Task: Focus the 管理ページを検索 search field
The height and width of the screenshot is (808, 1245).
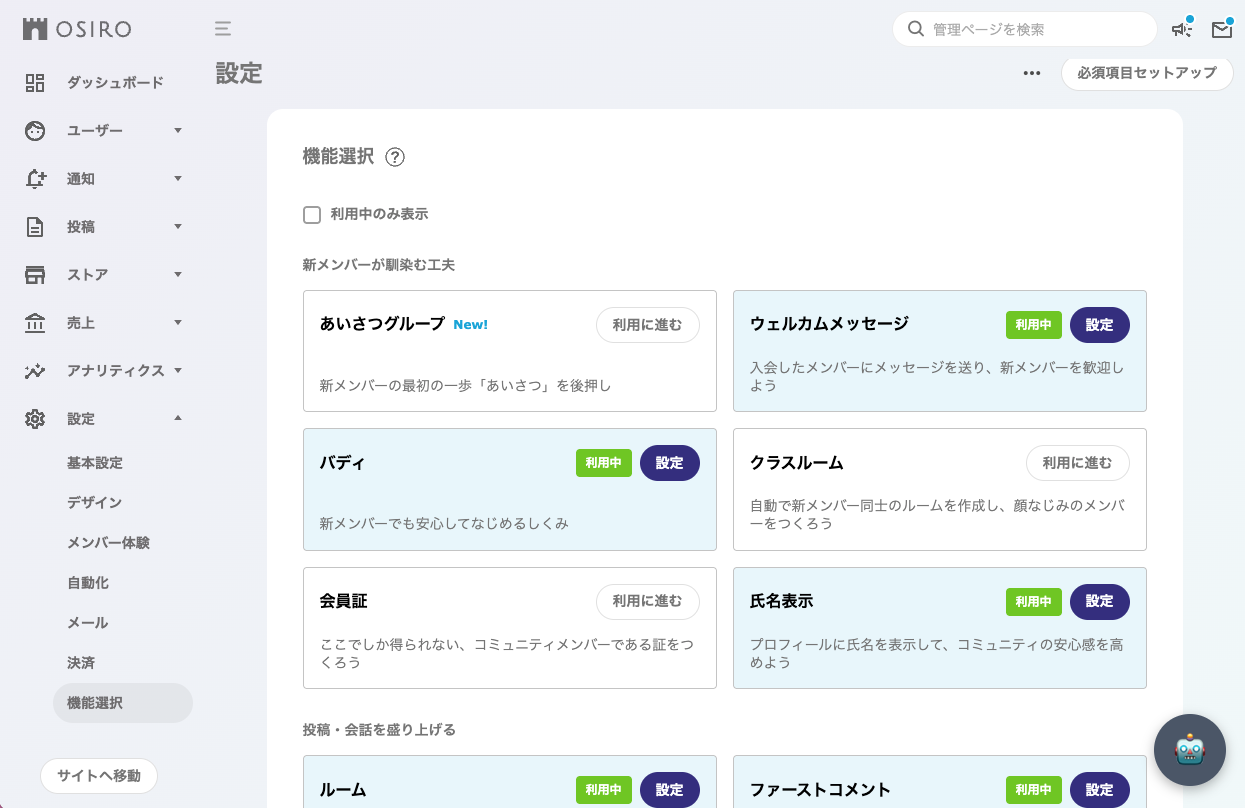Action: coord(1025,29)
